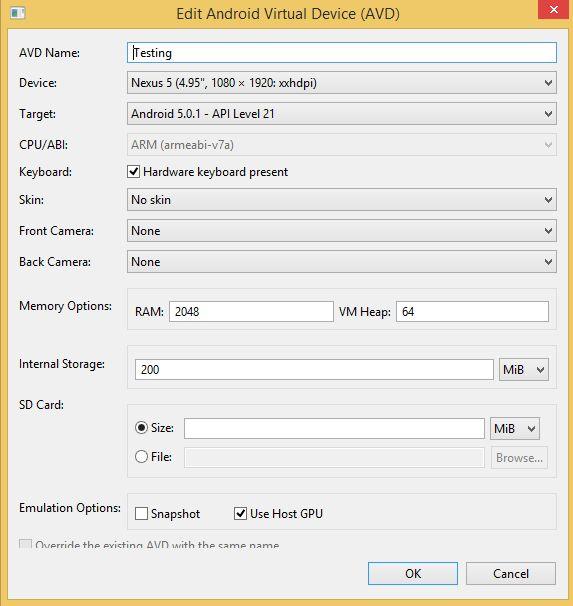
Task: Click the AVD window icon in title bar
Action: (18, 13)
